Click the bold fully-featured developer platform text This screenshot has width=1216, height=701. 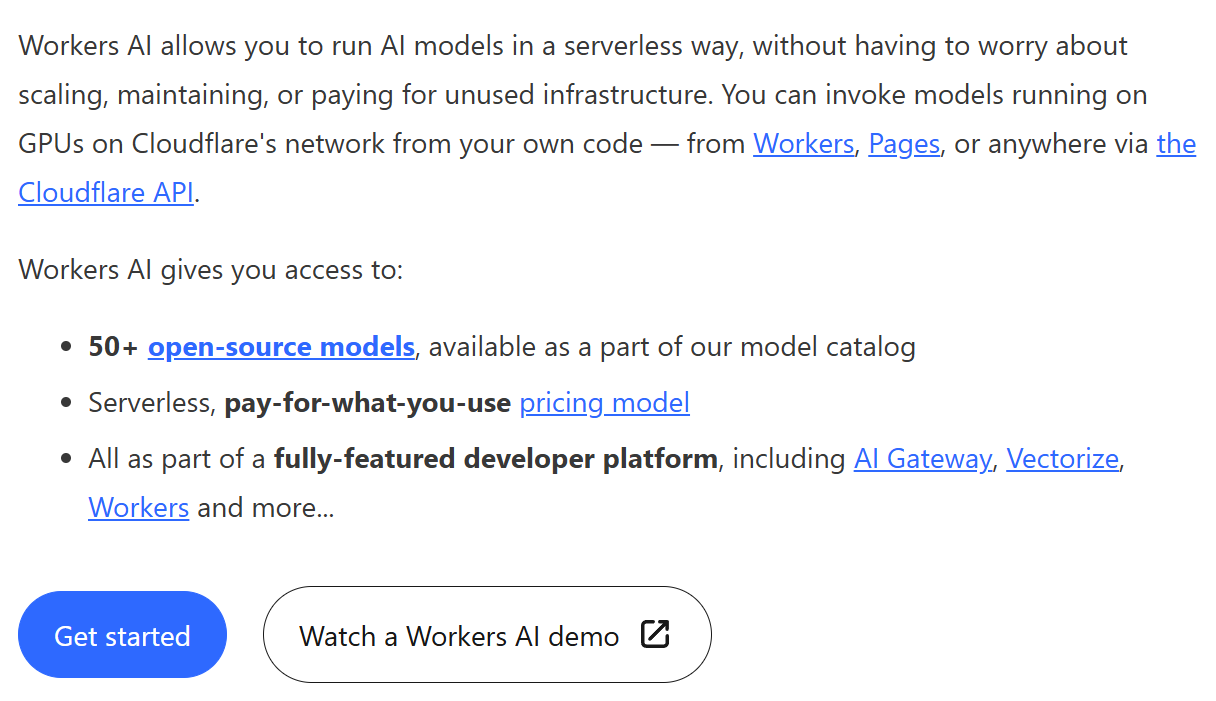(495, 458)
